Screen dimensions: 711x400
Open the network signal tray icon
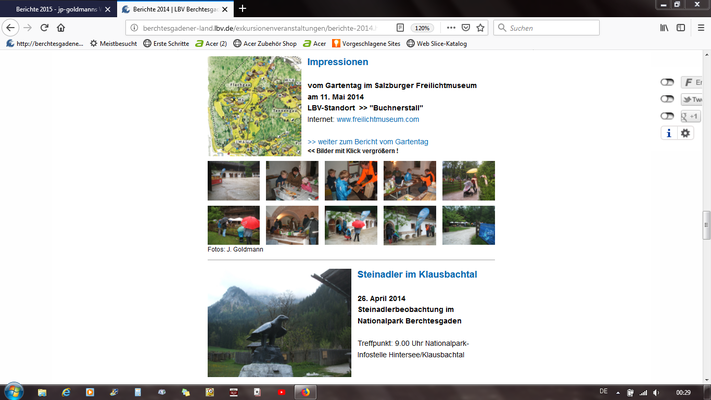[643, 393]
